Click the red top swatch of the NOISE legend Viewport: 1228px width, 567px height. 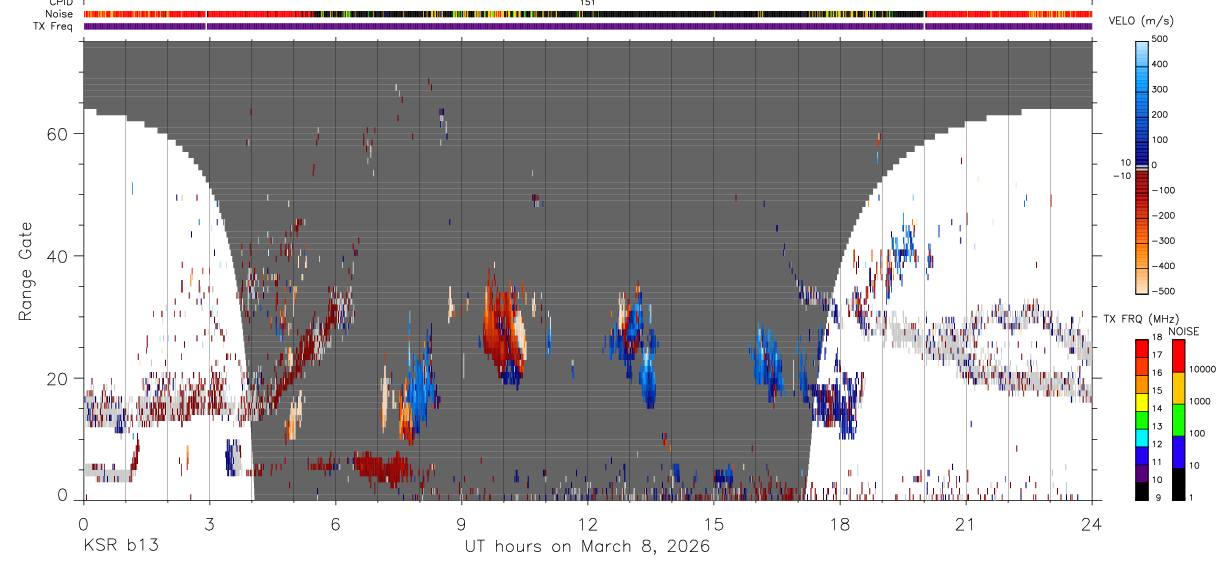click(1179, 355)
